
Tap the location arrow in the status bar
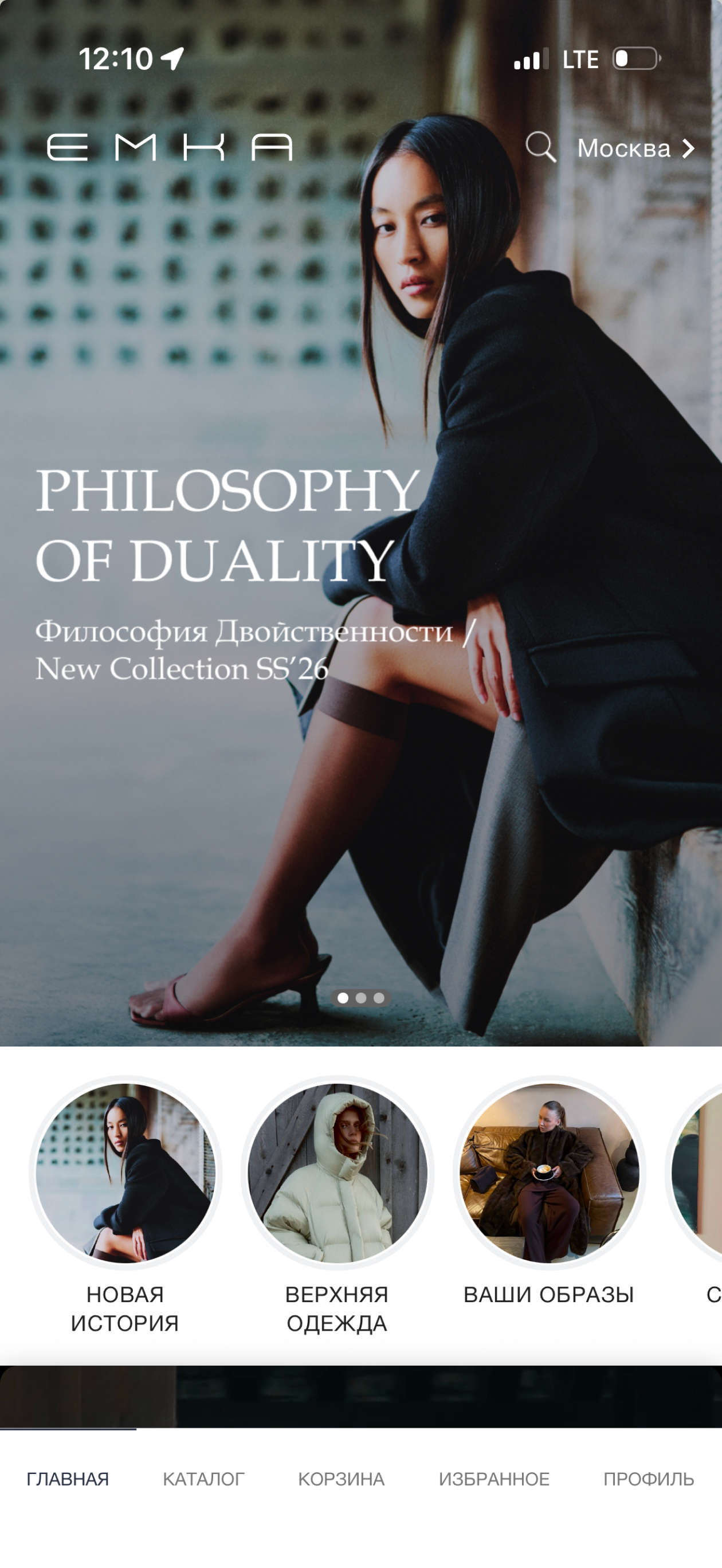coord(172,59)
